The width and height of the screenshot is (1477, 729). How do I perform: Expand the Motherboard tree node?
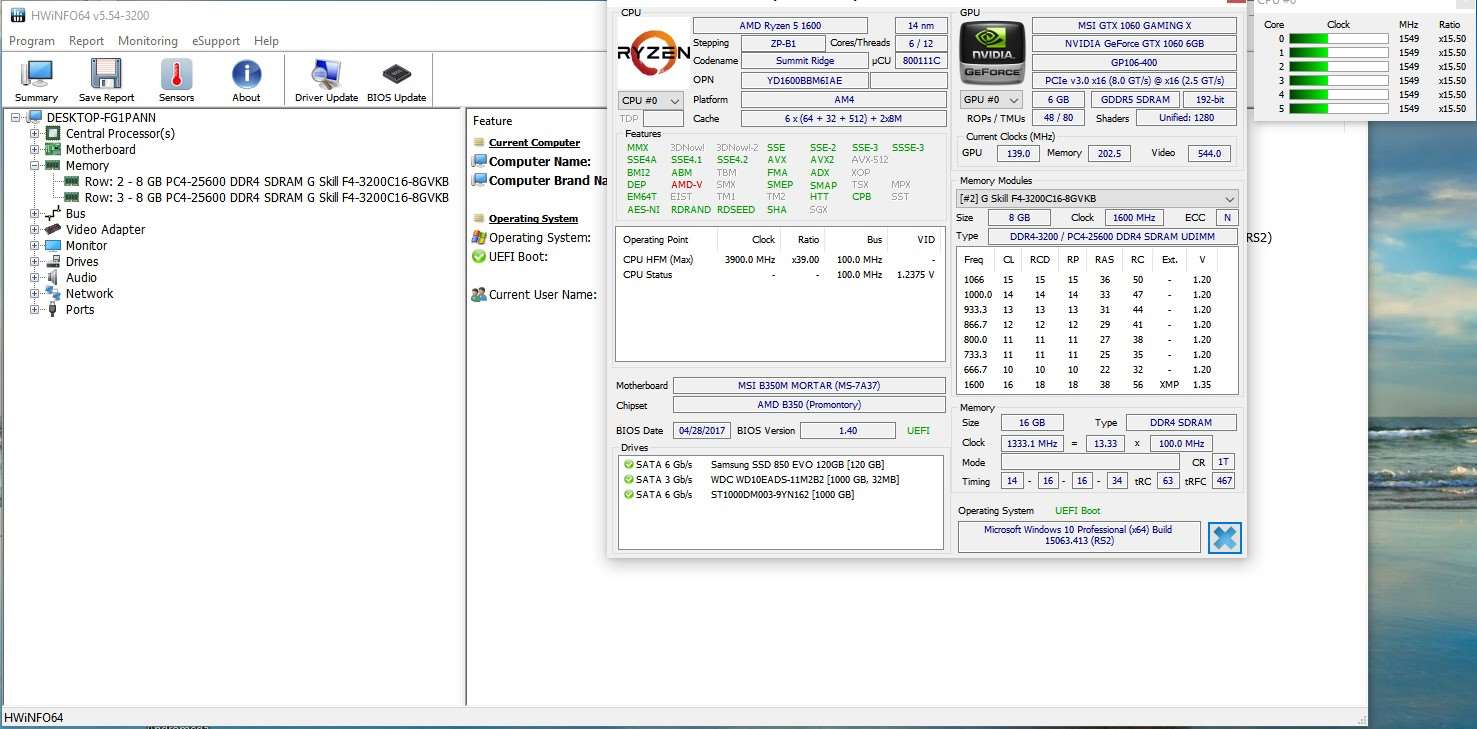point(35,149)
